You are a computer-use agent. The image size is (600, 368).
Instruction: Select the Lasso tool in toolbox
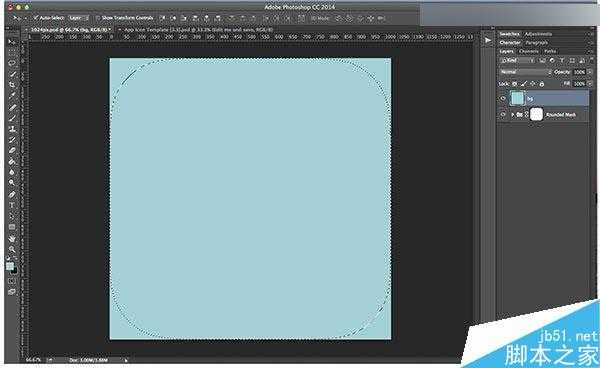click(x=12, y=63)
